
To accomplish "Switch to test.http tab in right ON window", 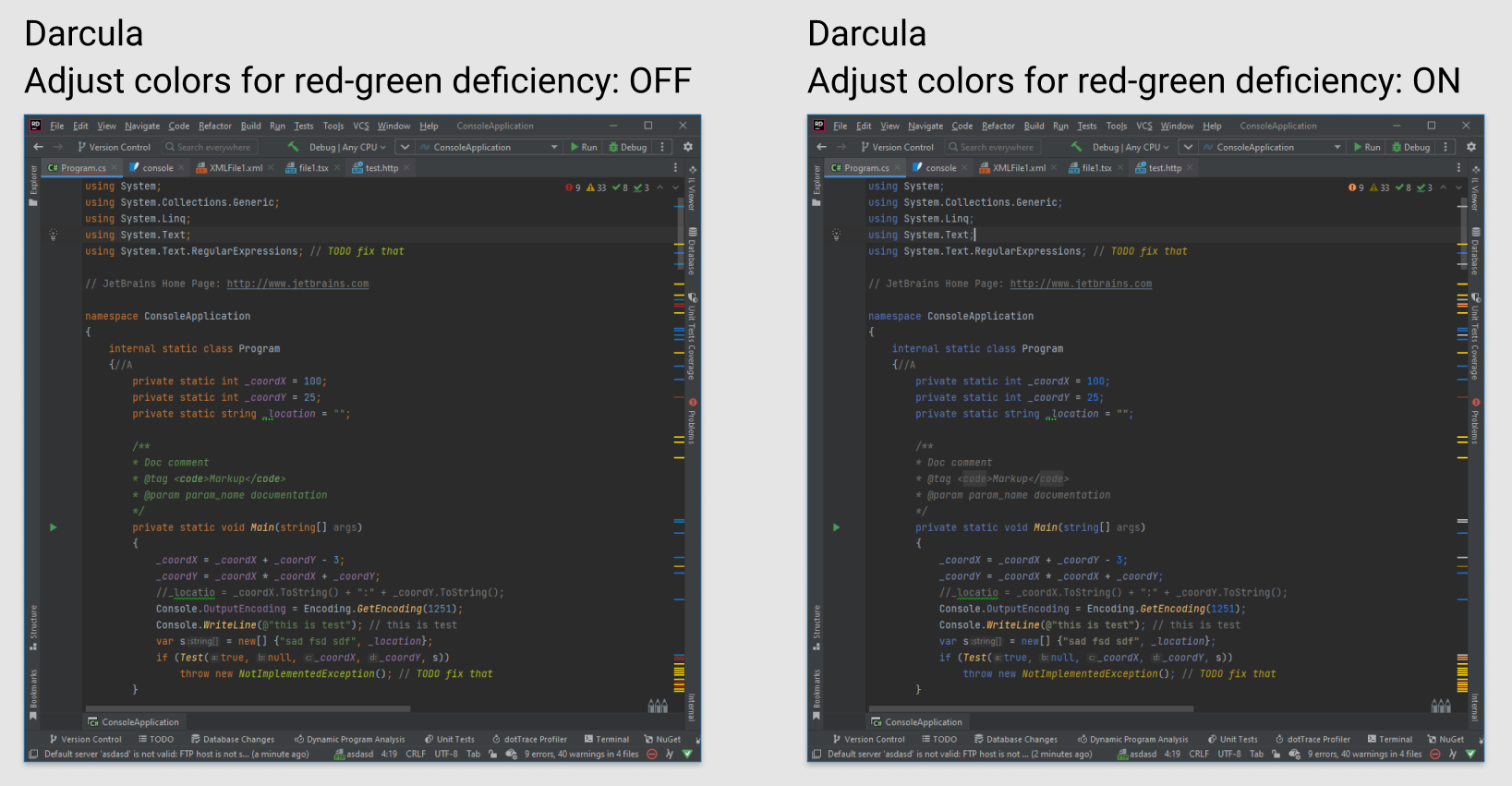I will tap(1164, 168).
